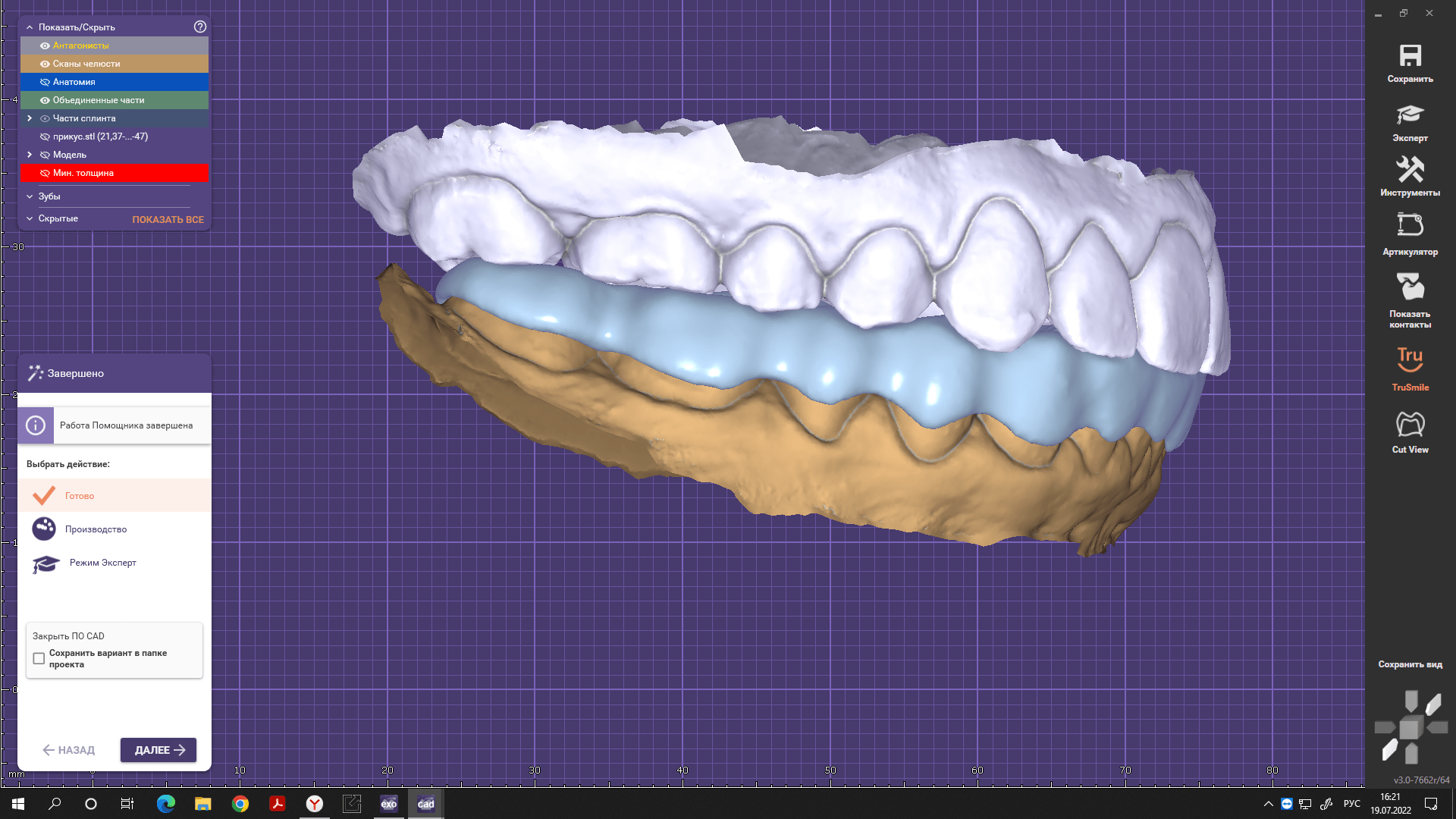Click the ДАЛЕЕ button
This screenshot has width=1456, height=819.
pos(158,750)
